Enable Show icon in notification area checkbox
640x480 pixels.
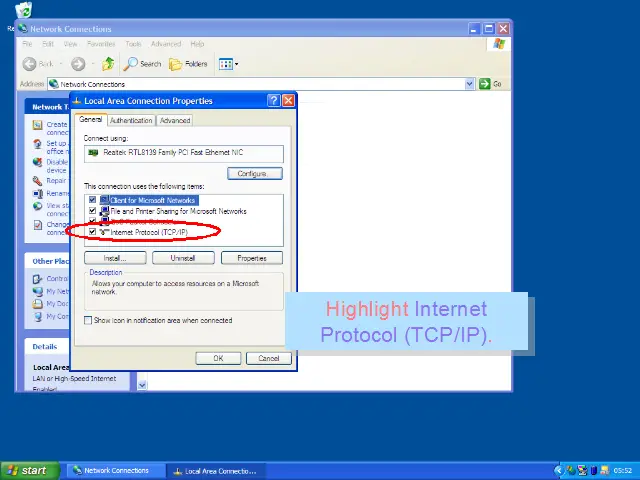(x=89, y=320)
